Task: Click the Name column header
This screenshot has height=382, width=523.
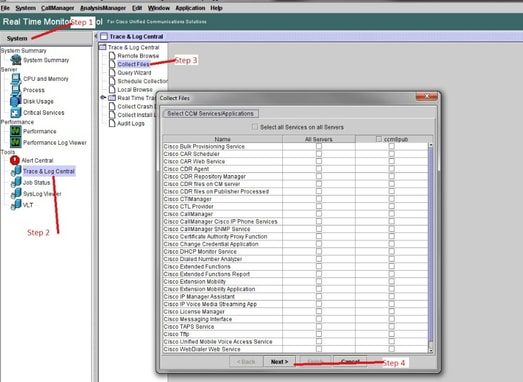Action: 222,139
